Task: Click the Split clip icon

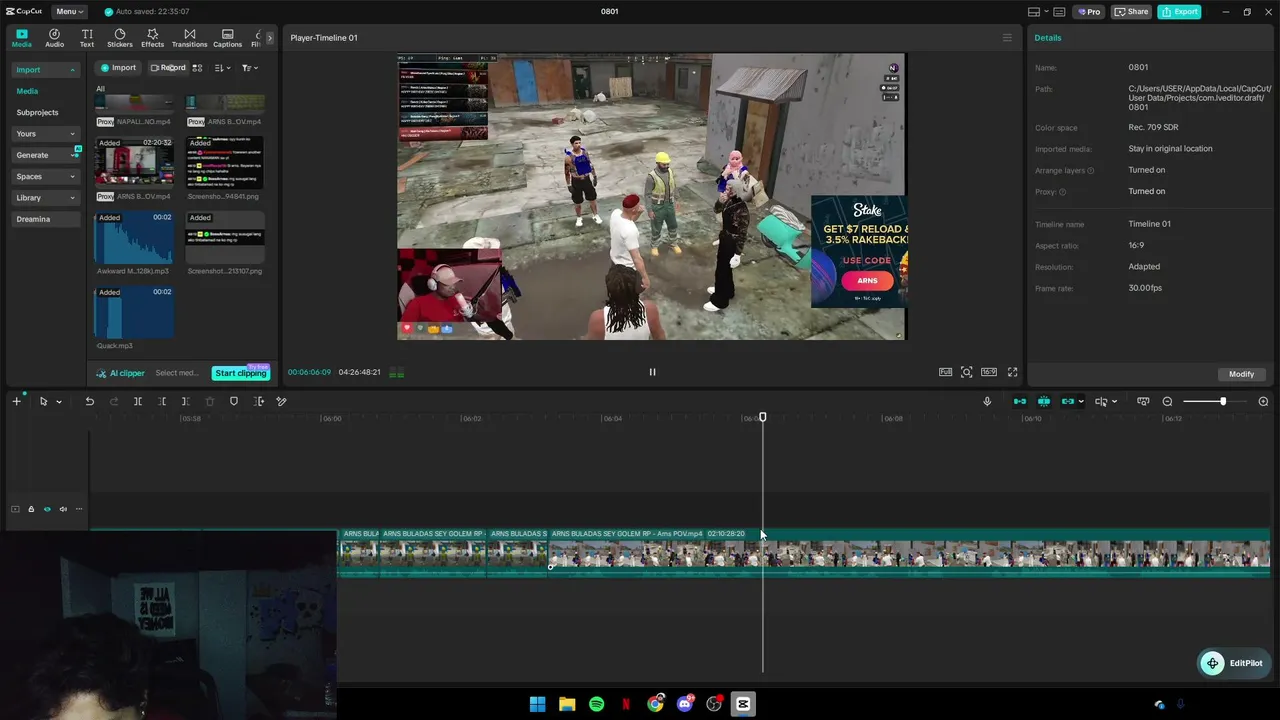Action: (138, 401)
